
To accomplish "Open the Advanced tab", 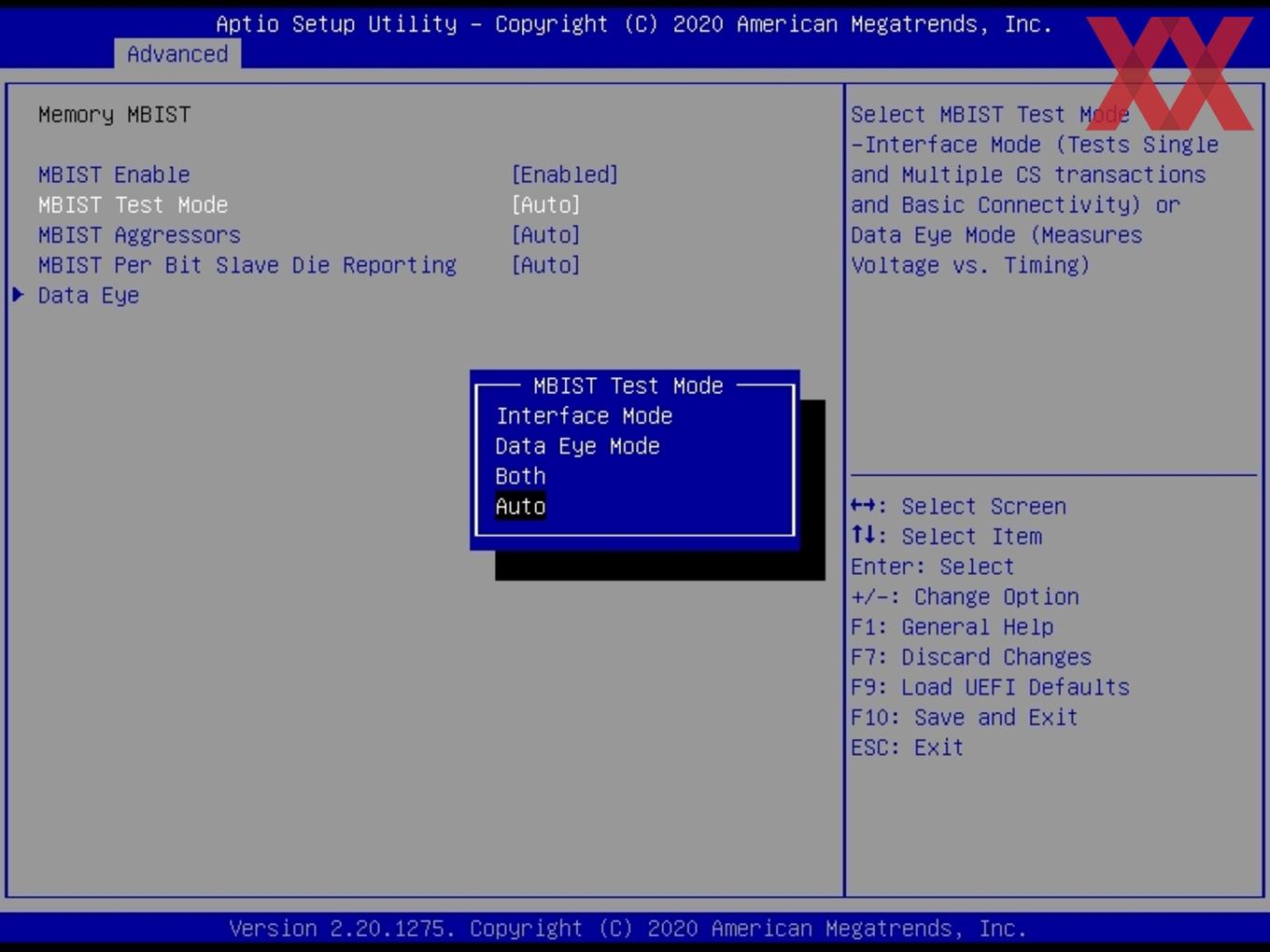I will click(177, 54).
